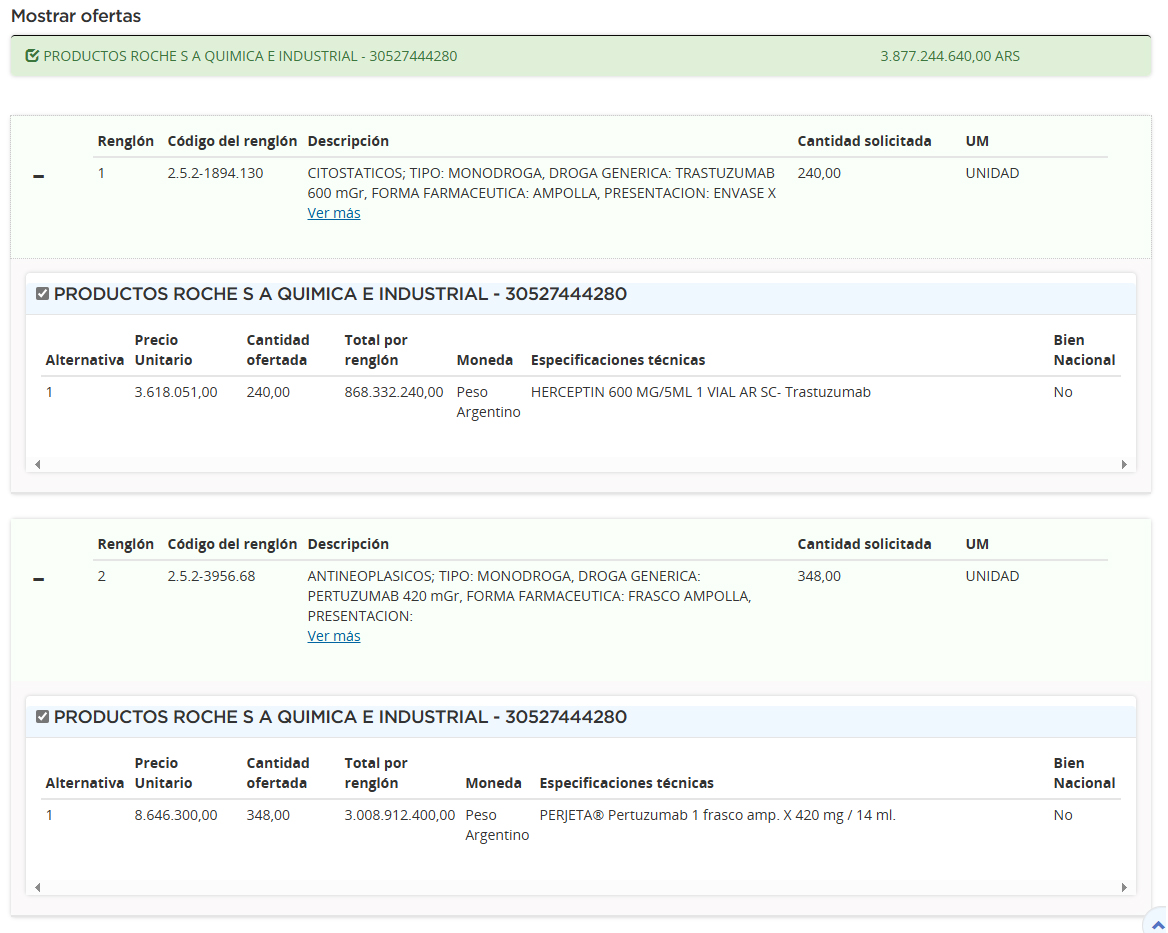1168x933 pixels.
Task: Click right scroll arrow in the Perjeta offer table
Action: pos(1124,887)
